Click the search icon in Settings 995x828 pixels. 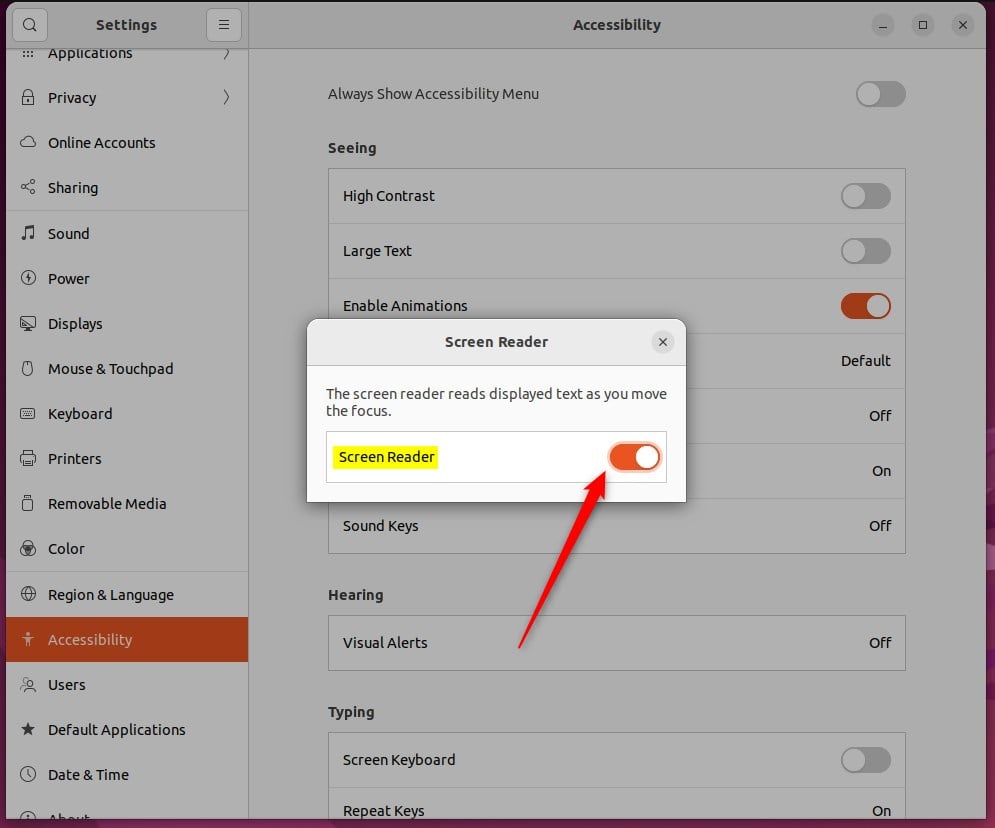click(x=29, y=24)
